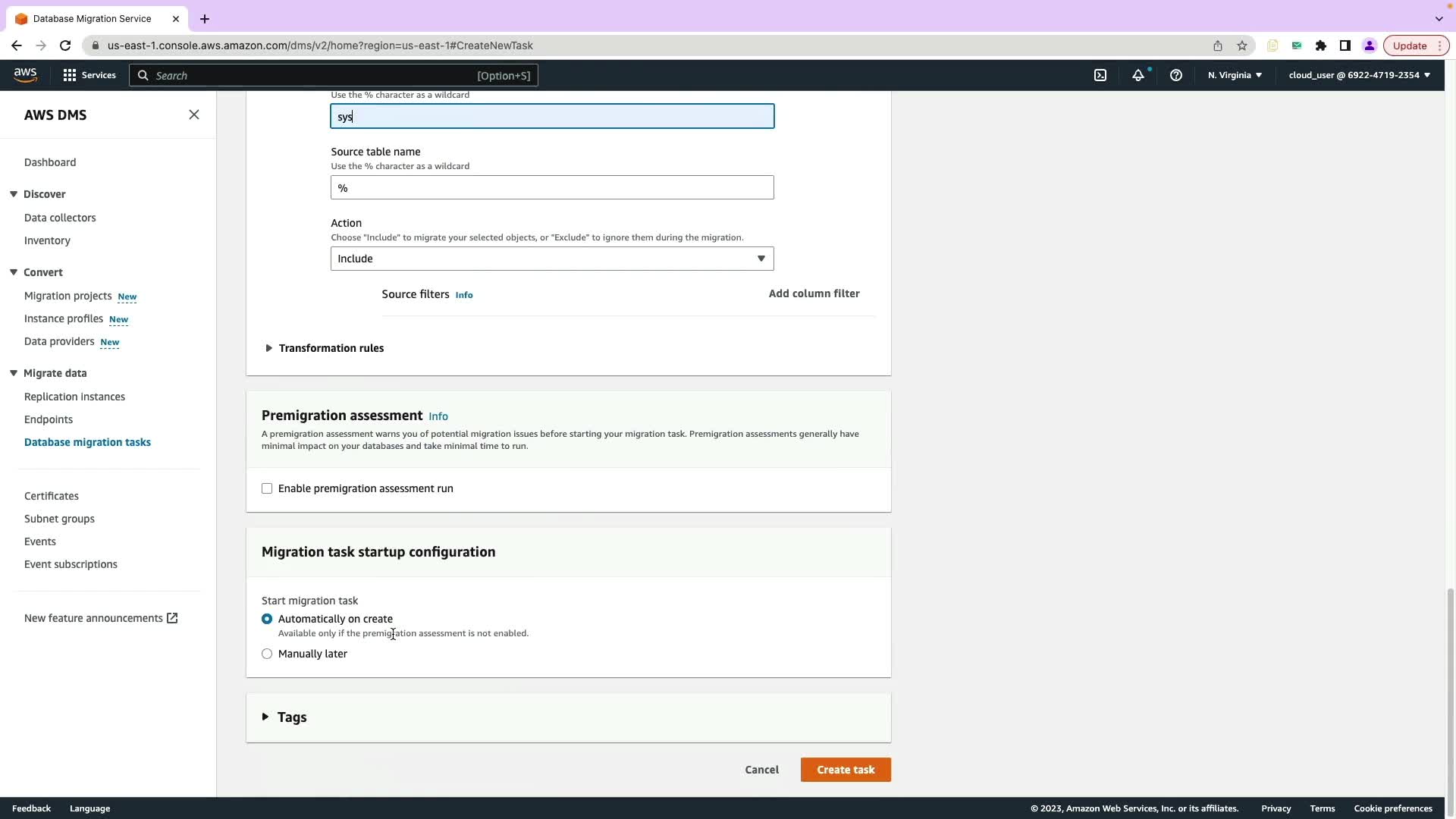Open the Services grid menu

pyautogui.click(x=89, y=75)
